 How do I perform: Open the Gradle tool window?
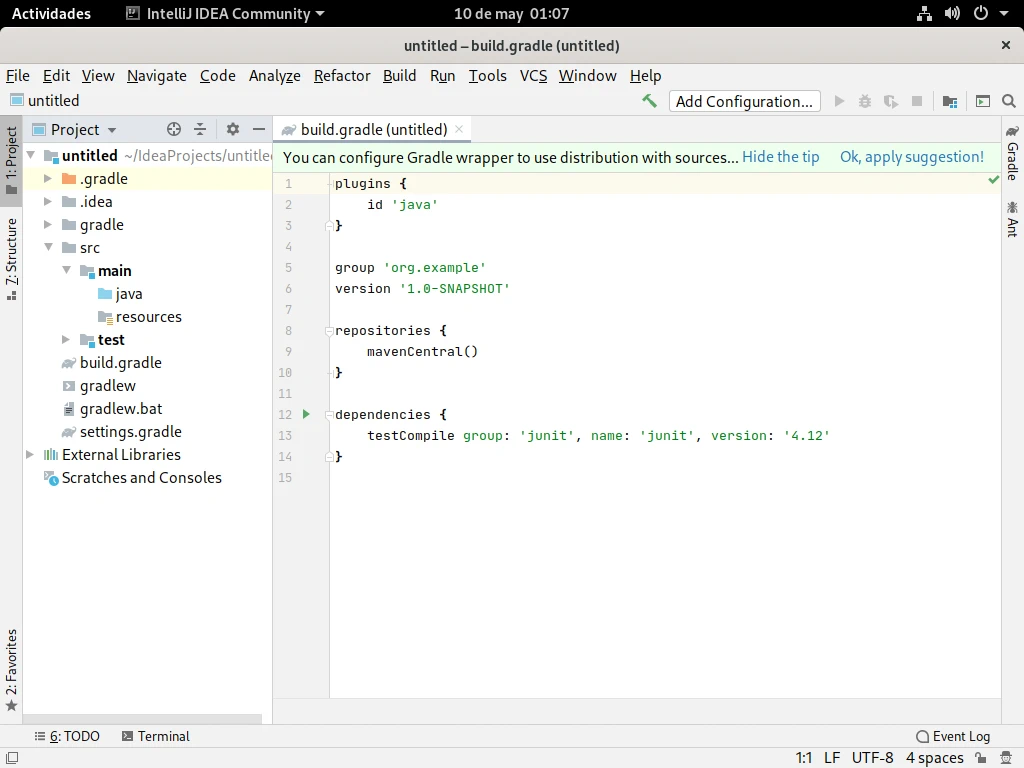[x=1012, y=153]
